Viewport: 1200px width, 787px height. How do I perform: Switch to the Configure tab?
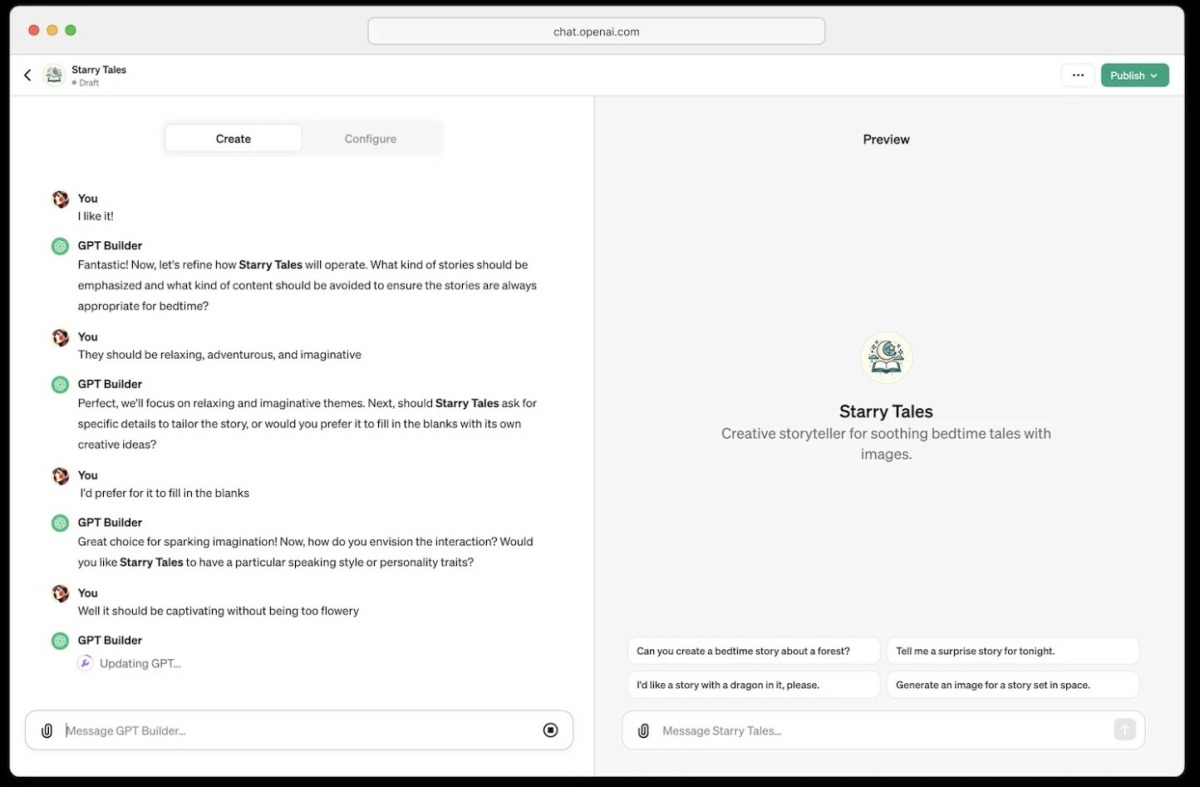(x=370, y=139)
